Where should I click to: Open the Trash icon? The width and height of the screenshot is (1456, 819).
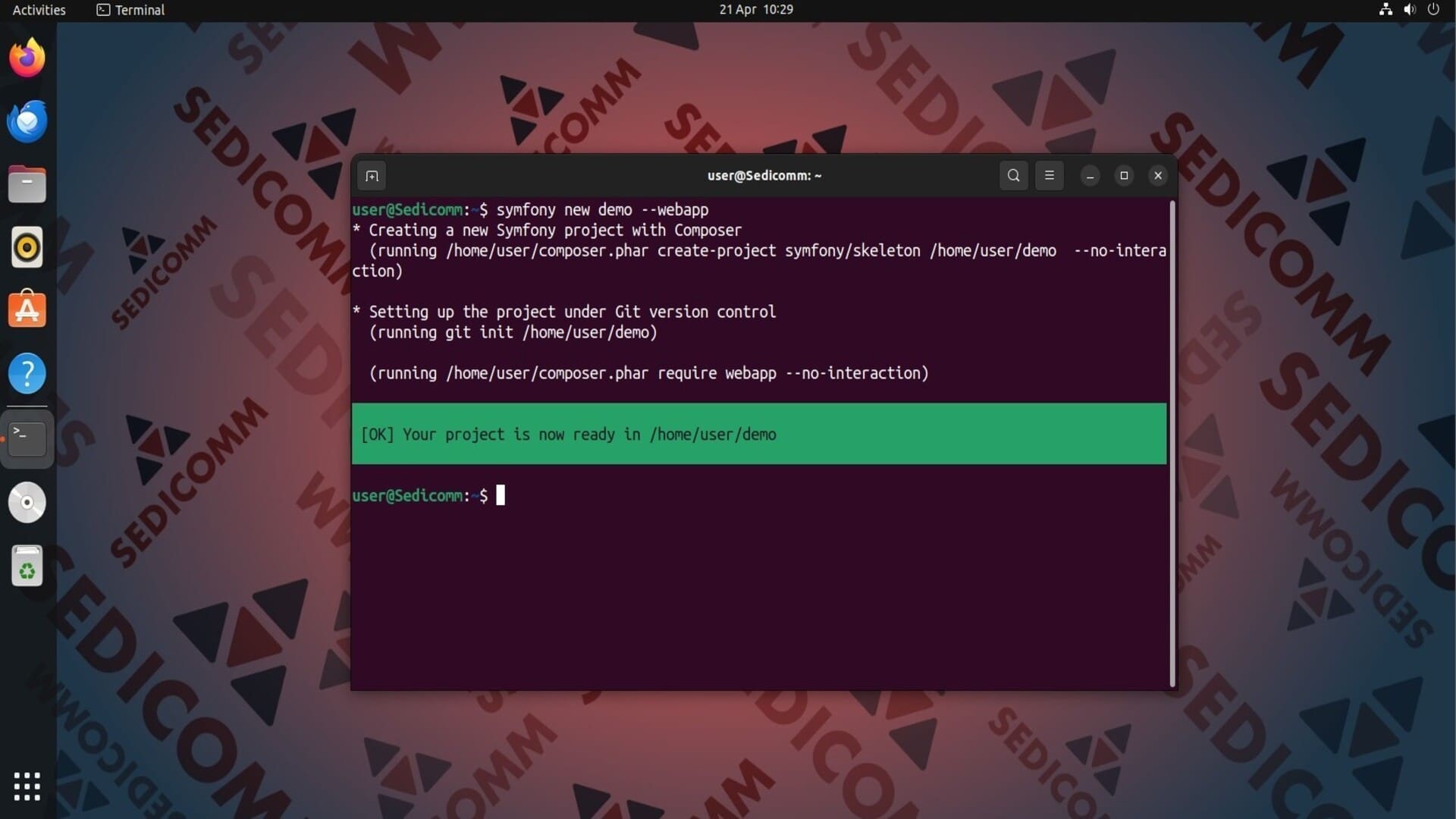tap(27, 566)
